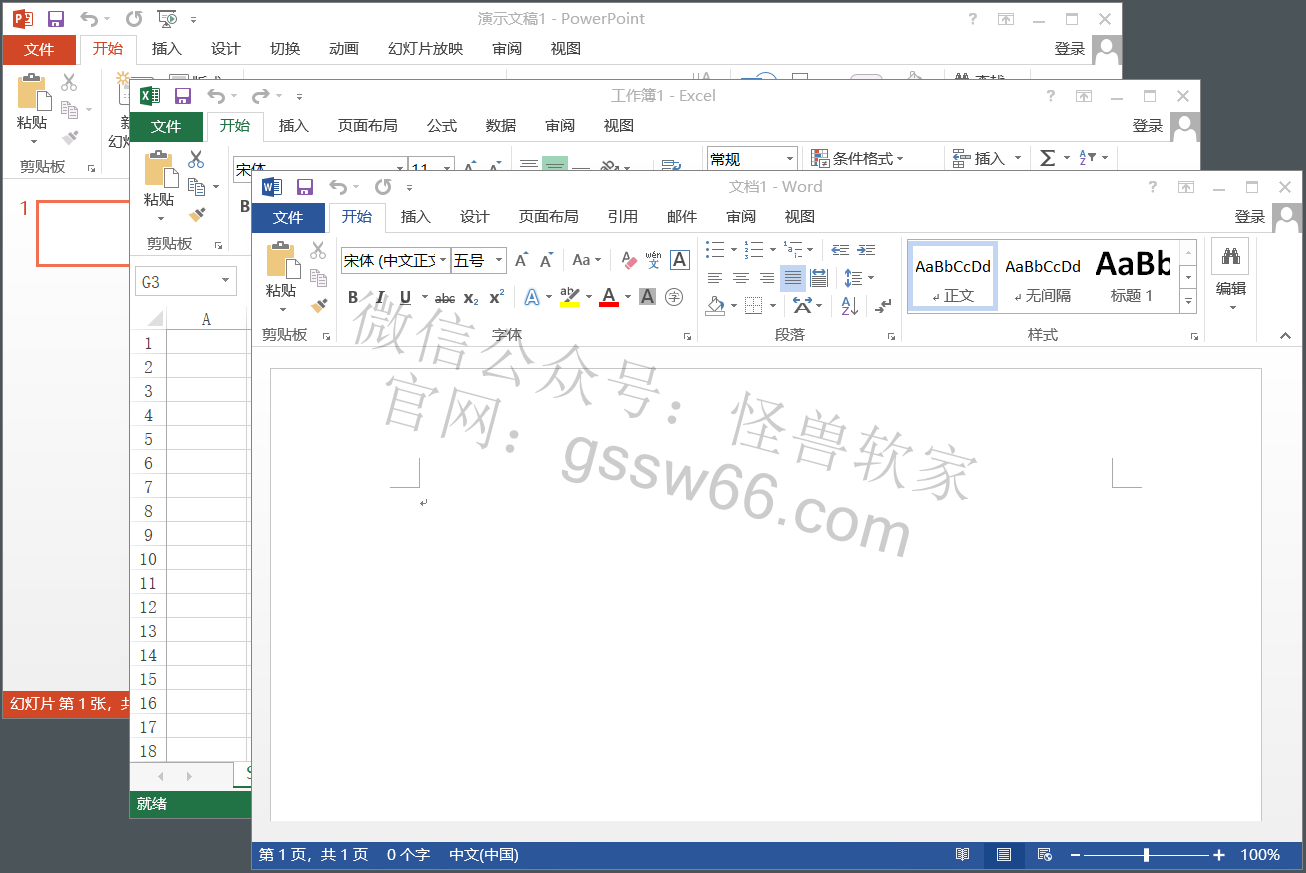The width and height of the screenshot is (1306, 873).
Task: Click the character border A icon
Action: (679, 260)
